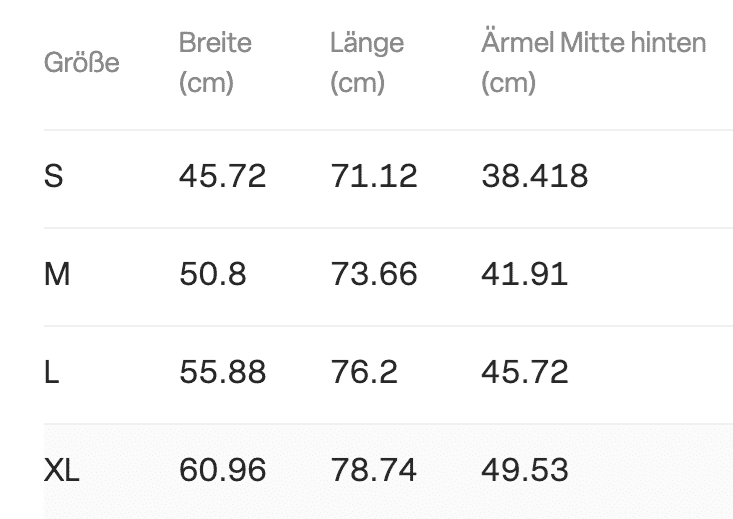Click width value 50.8 for size M
The image size is (733, 519).
[212, 274]
